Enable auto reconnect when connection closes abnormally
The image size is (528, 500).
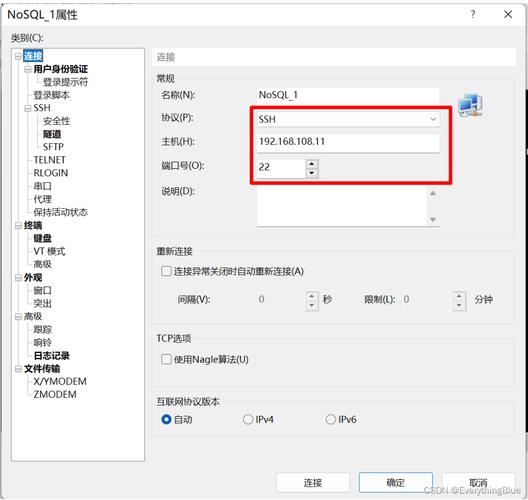coord(166,271)
